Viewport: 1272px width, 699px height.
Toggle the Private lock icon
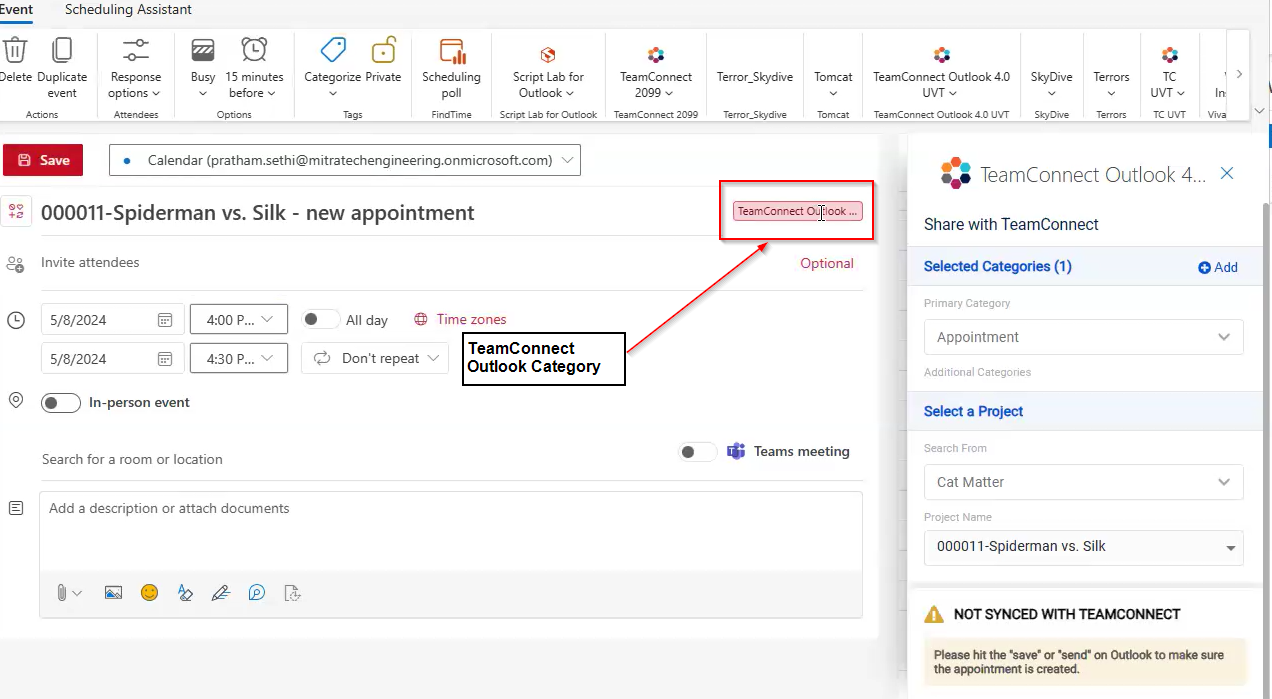click(383, 50)
